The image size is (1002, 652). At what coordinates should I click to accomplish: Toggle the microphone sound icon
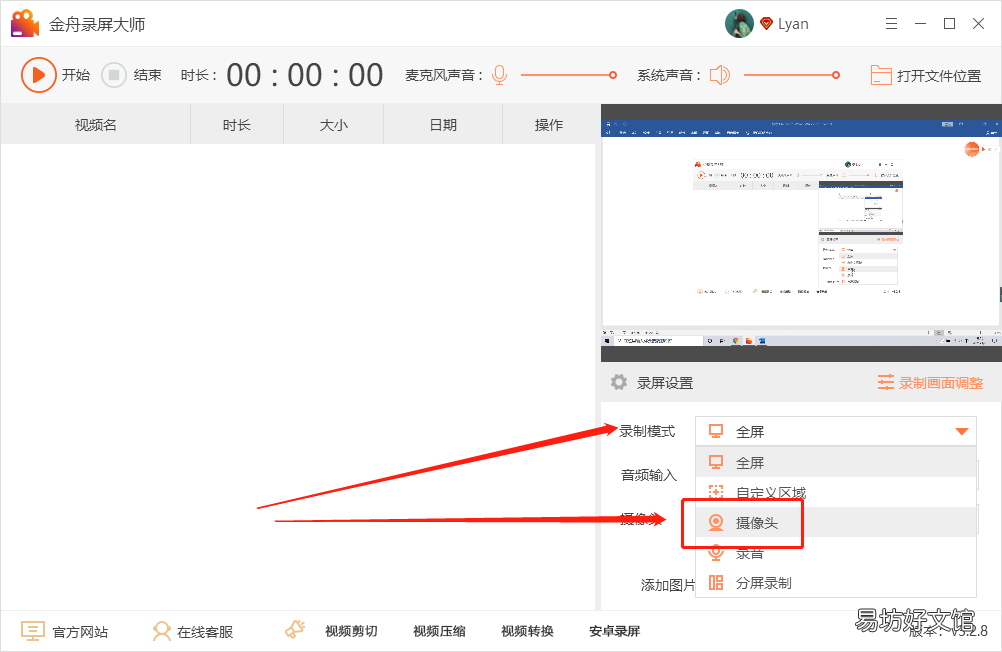tap(499, 75)
